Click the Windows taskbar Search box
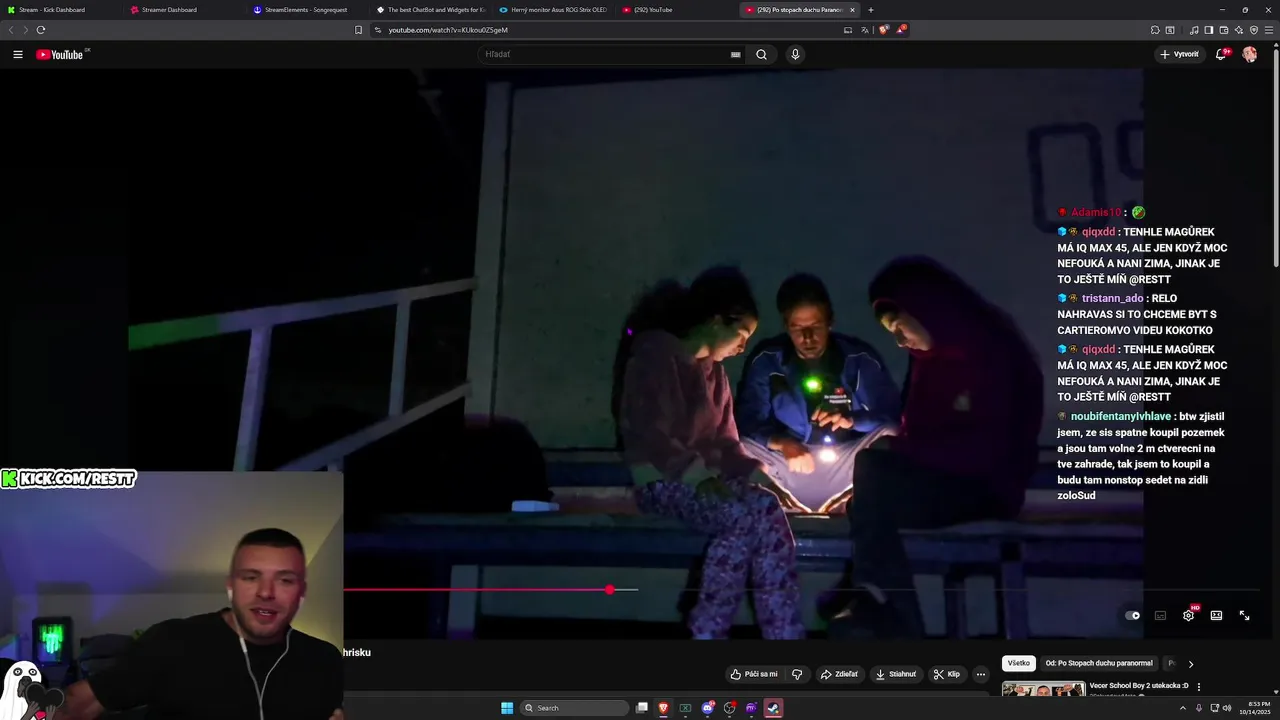The width and height of the screenshot is (1280, 720). click(575, 708)
